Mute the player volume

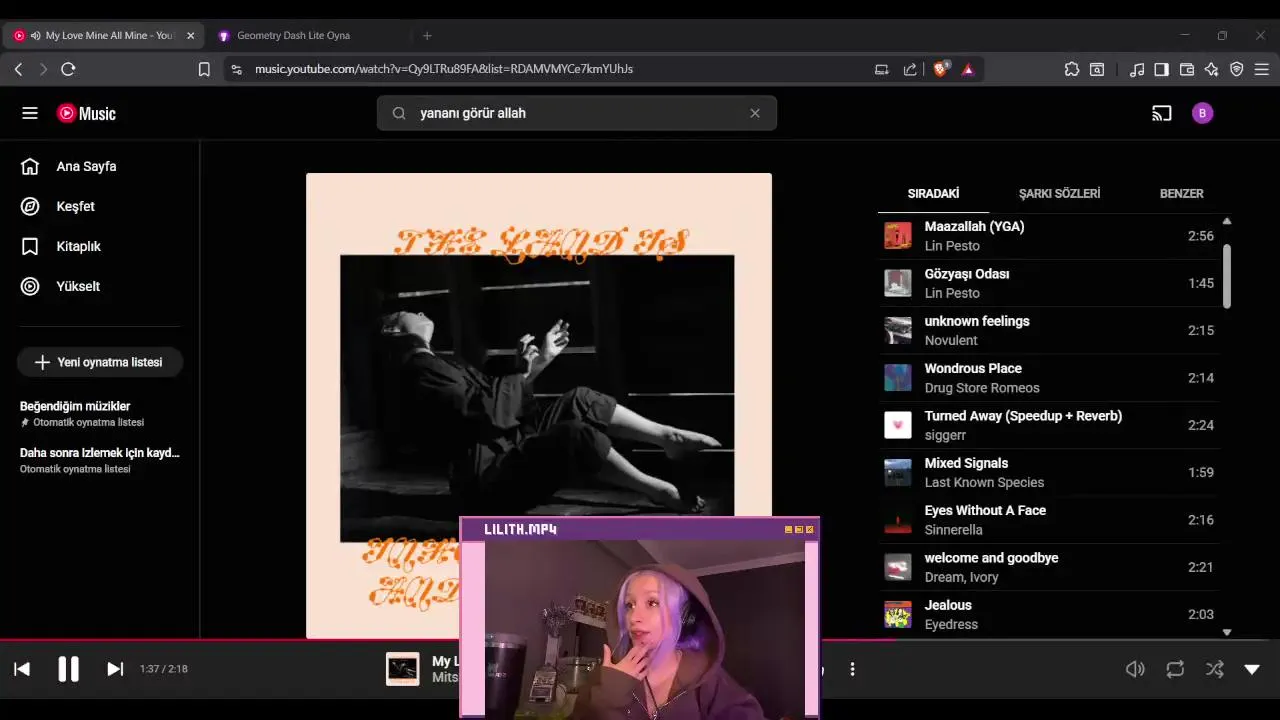point(1135,669)
